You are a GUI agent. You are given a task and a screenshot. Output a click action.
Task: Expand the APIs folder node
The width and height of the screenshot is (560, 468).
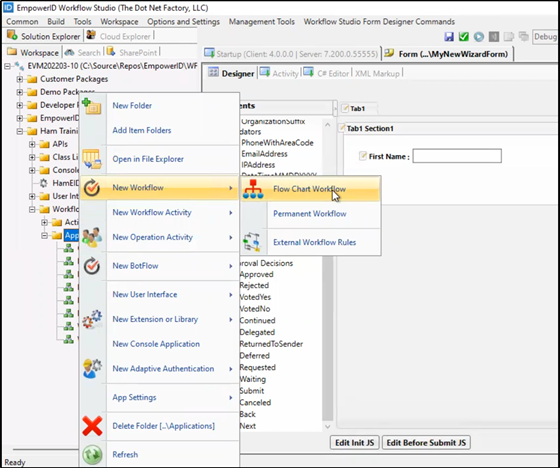coord(32,144)
